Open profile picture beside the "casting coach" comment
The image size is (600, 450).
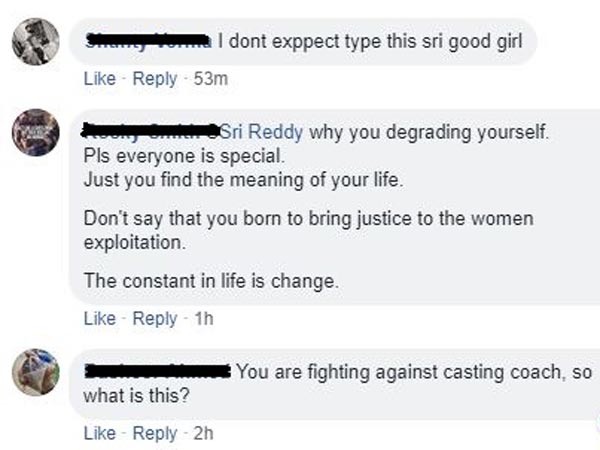[35, 371]
